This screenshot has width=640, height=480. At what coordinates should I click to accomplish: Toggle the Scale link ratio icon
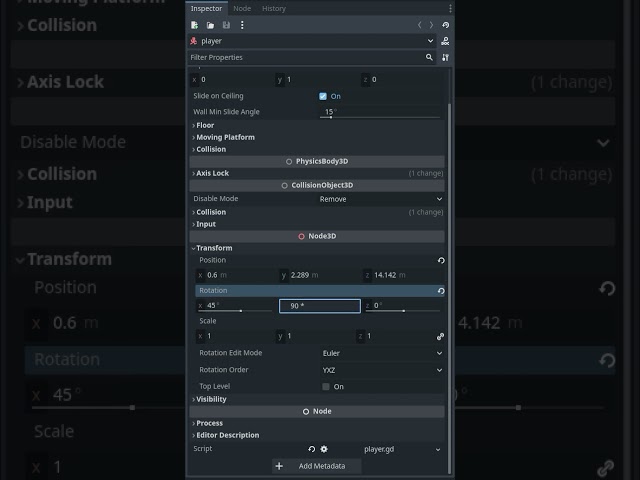point(440,336)
